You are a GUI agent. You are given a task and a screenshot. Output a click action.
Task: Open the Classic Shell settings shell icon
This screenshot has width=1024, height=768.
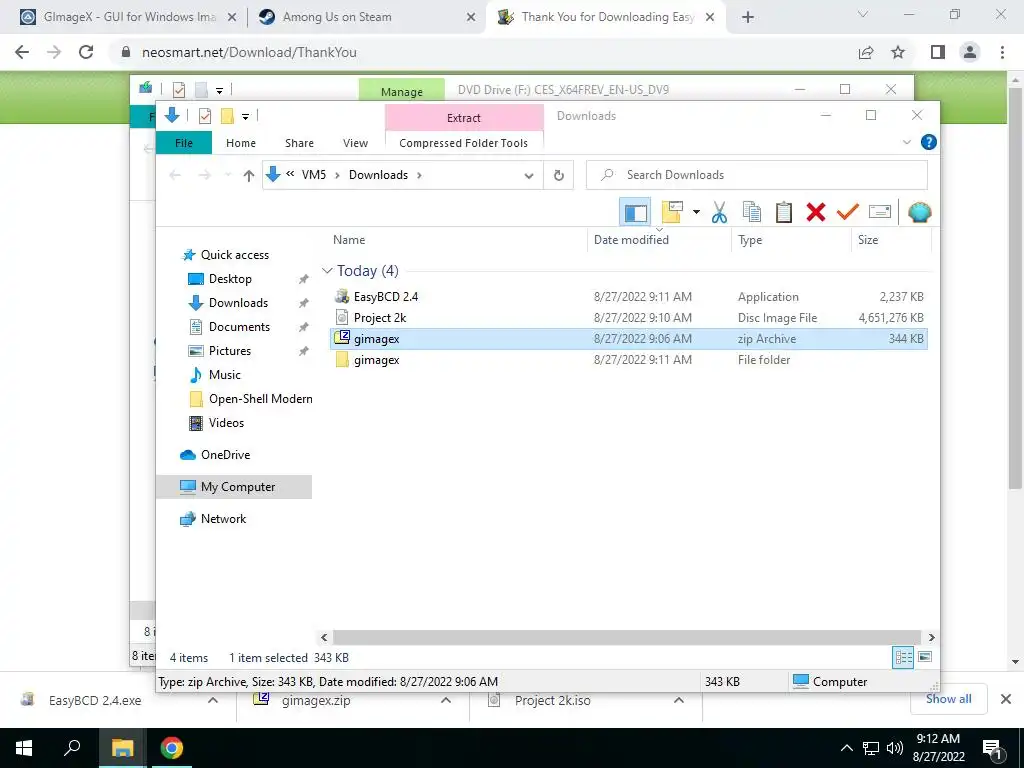tap(920, 212)
